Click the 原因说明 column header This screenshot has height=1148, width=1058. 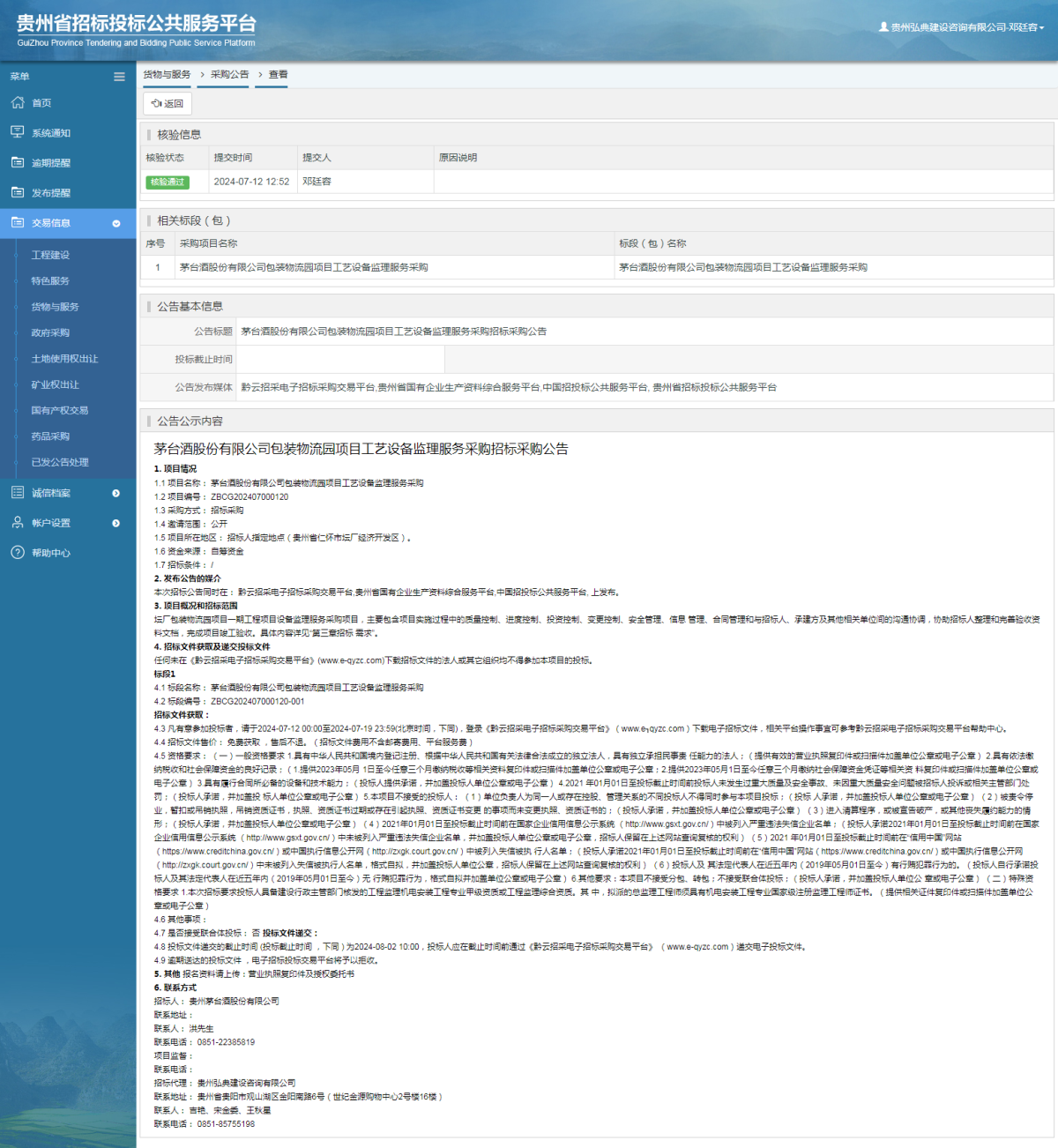(x=458, y=158)
